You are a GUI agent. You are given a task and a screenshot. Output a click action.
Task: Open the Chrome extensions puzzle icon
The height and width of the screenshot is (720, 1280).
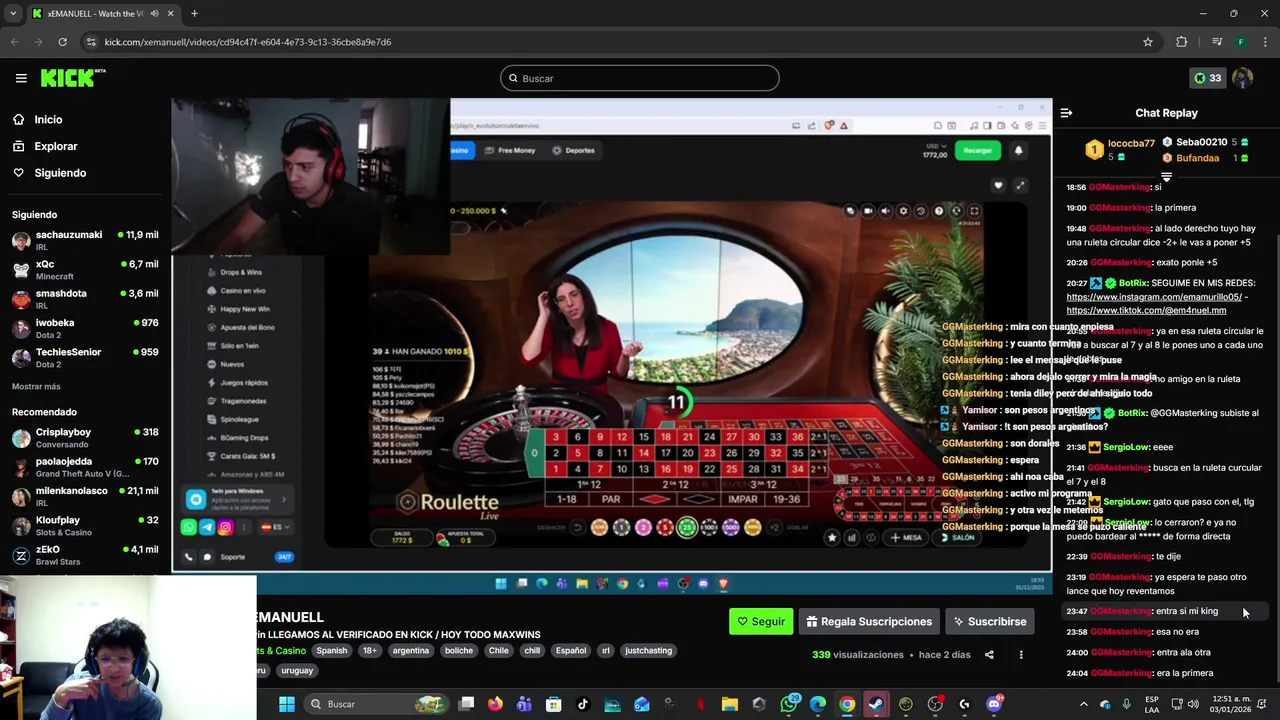click(1182, 42)
